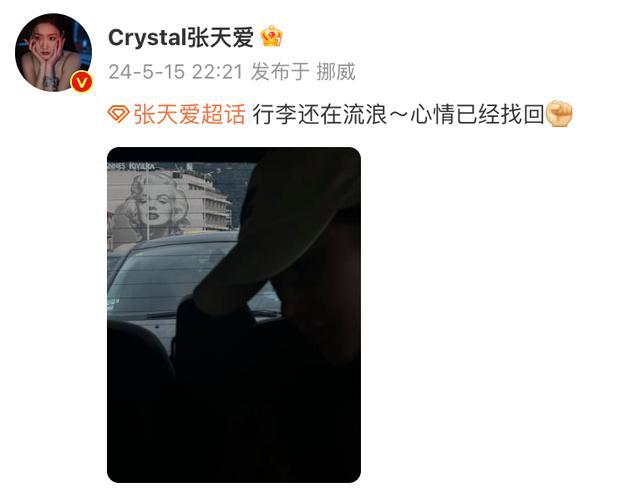Tap the fist emoji ending the post
640x493 pixels.
coord(559,113)
